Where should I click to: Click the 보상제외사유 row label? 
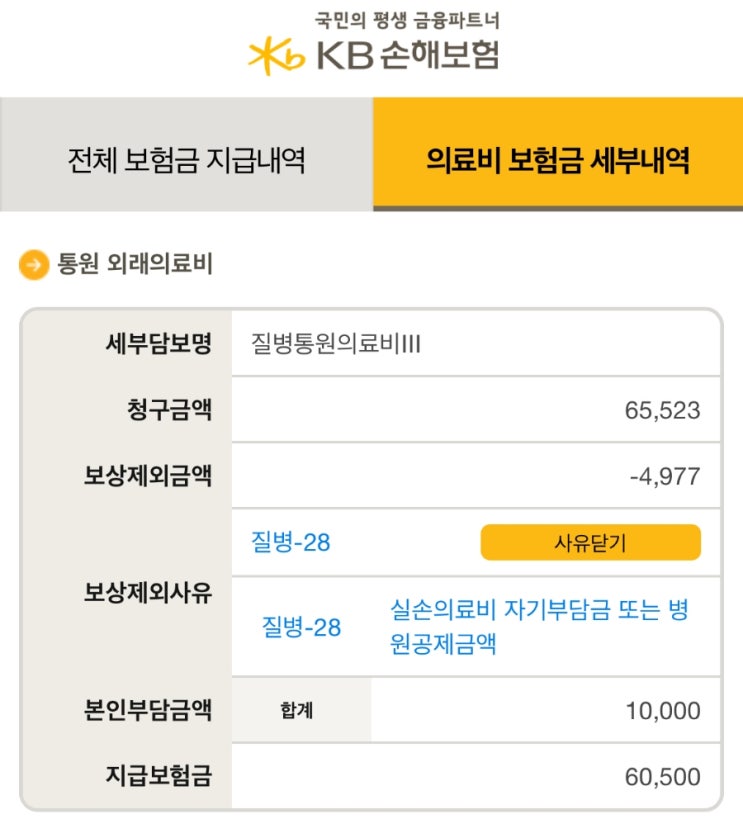point(147,592)
